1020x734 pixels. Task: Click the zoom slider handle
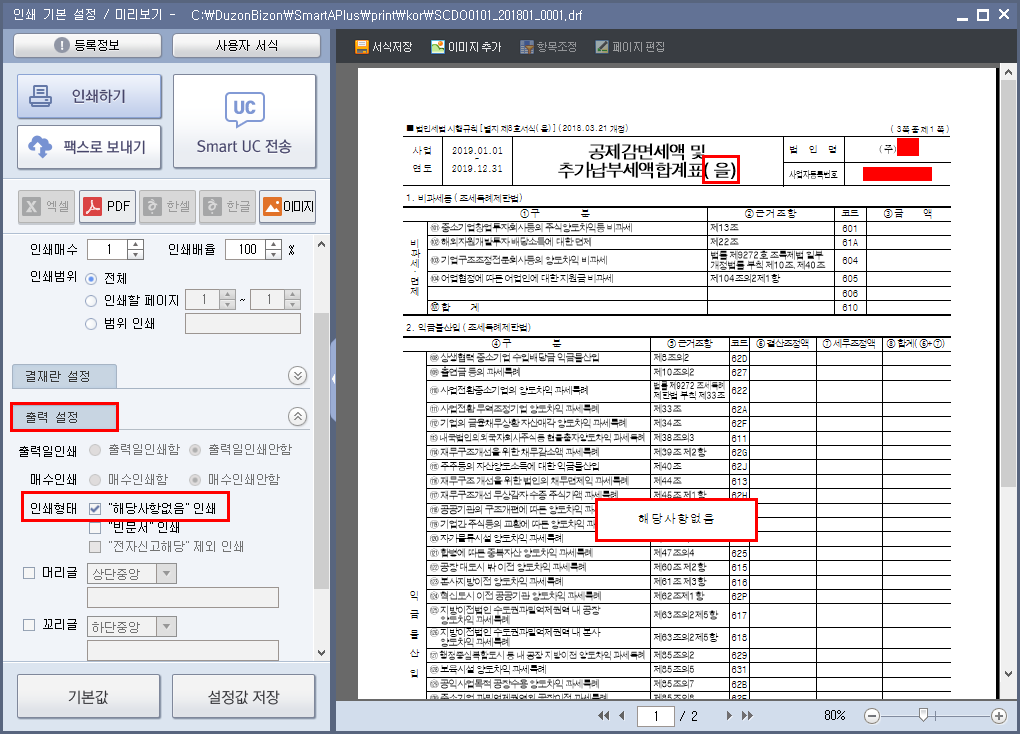(922, 715)
